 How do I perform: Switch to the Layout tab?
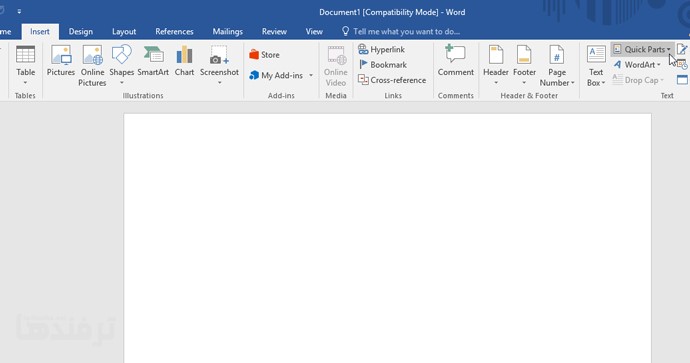[x=124, y=32]
